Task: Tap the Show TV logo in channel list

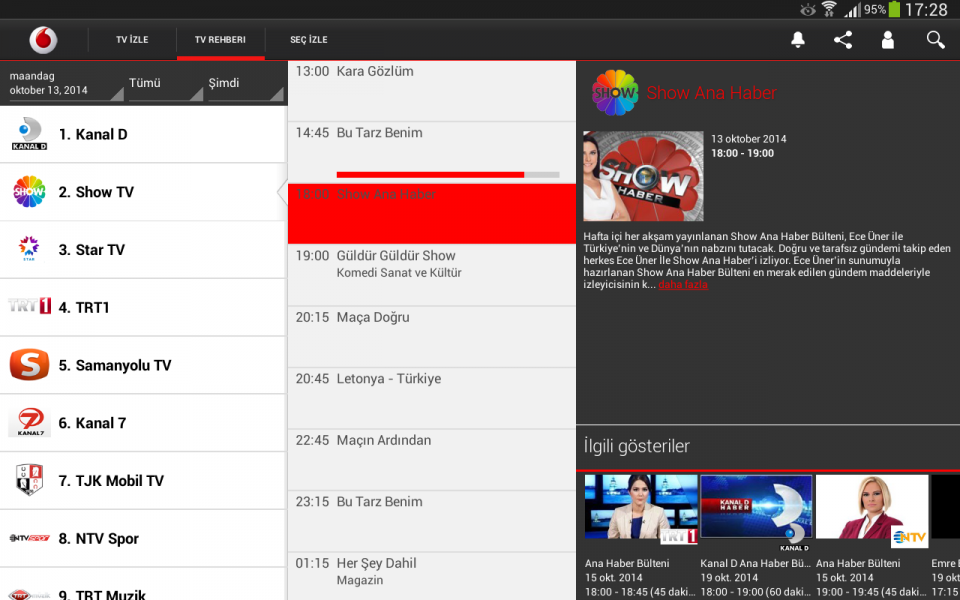Action: [29, 192]
